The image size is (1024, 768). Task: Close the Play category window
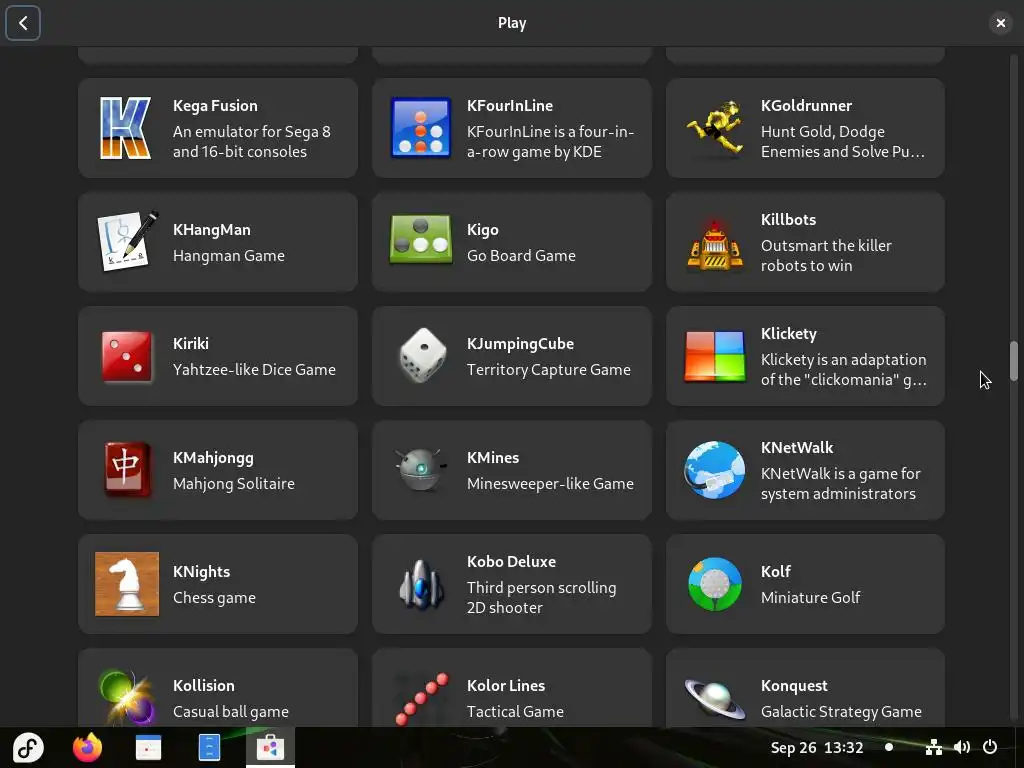(x=1000, y=23)
